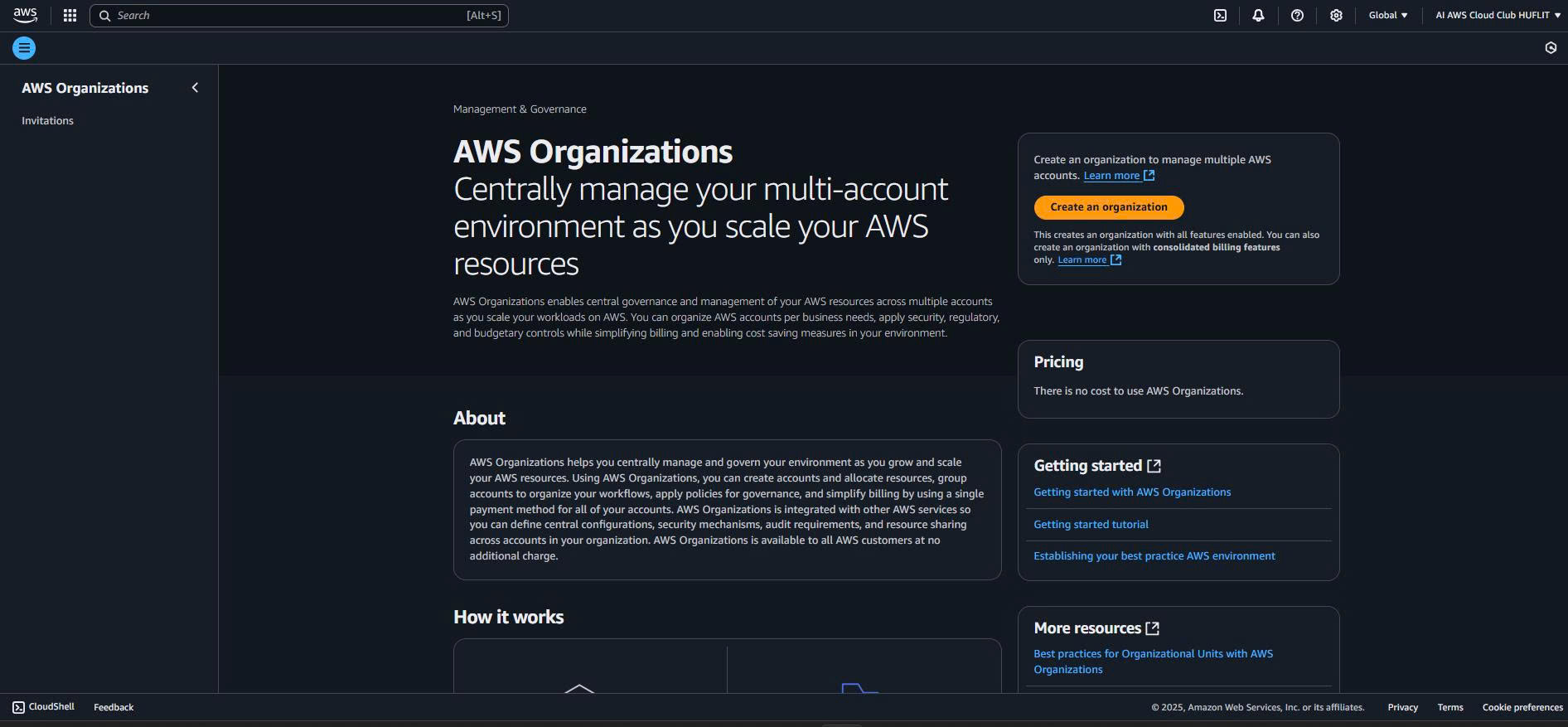Click the search bar field
The image size is (1568, 727).
coord(299,15)
